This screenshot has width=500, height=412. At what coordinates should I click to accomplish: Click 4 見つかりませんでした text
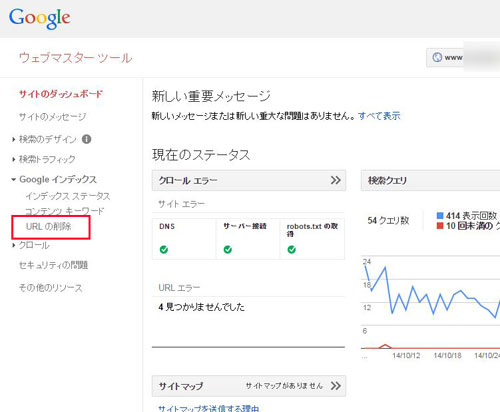tap(202, 307)
